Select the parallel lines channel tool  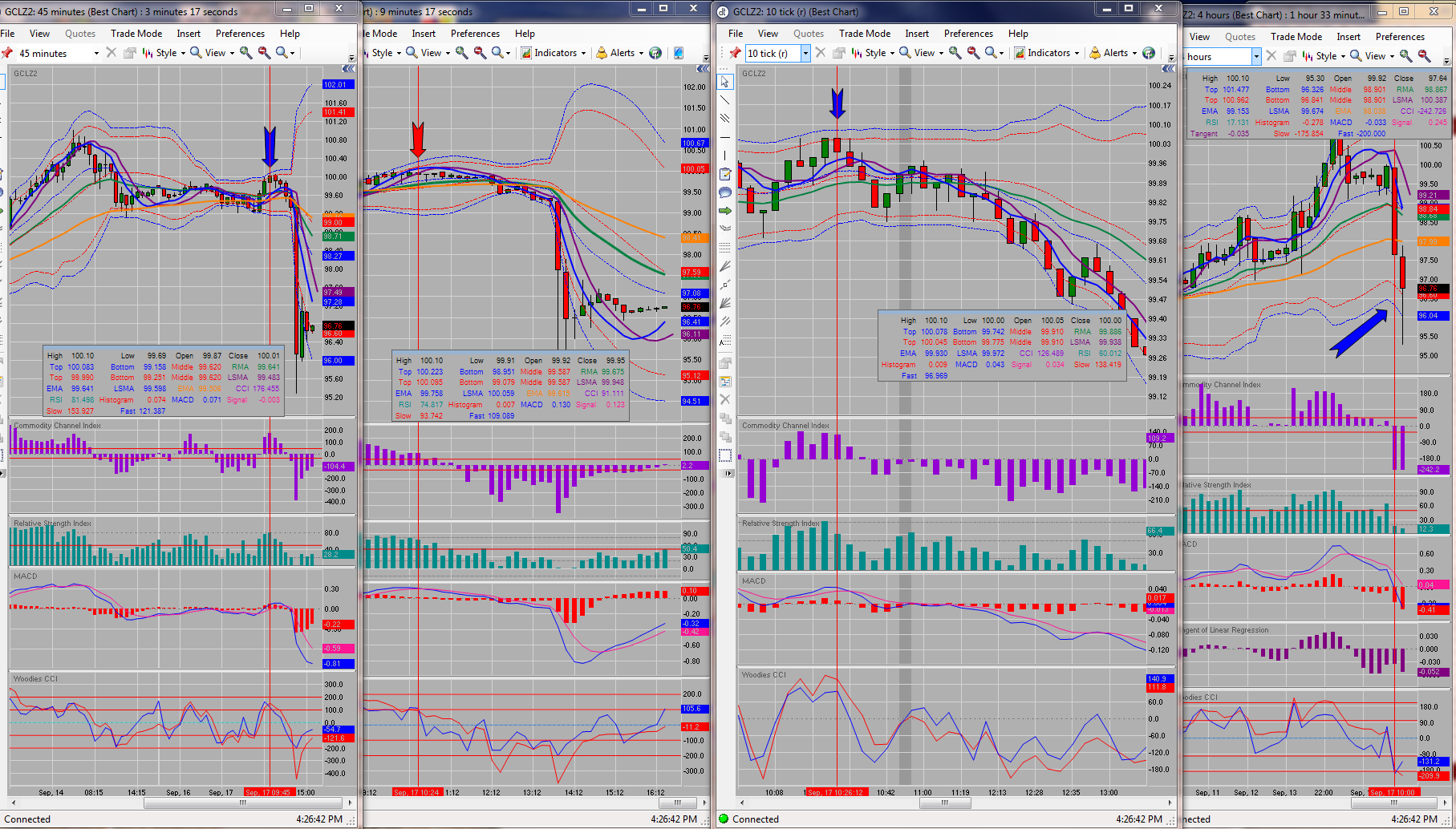tap(725, 119)
